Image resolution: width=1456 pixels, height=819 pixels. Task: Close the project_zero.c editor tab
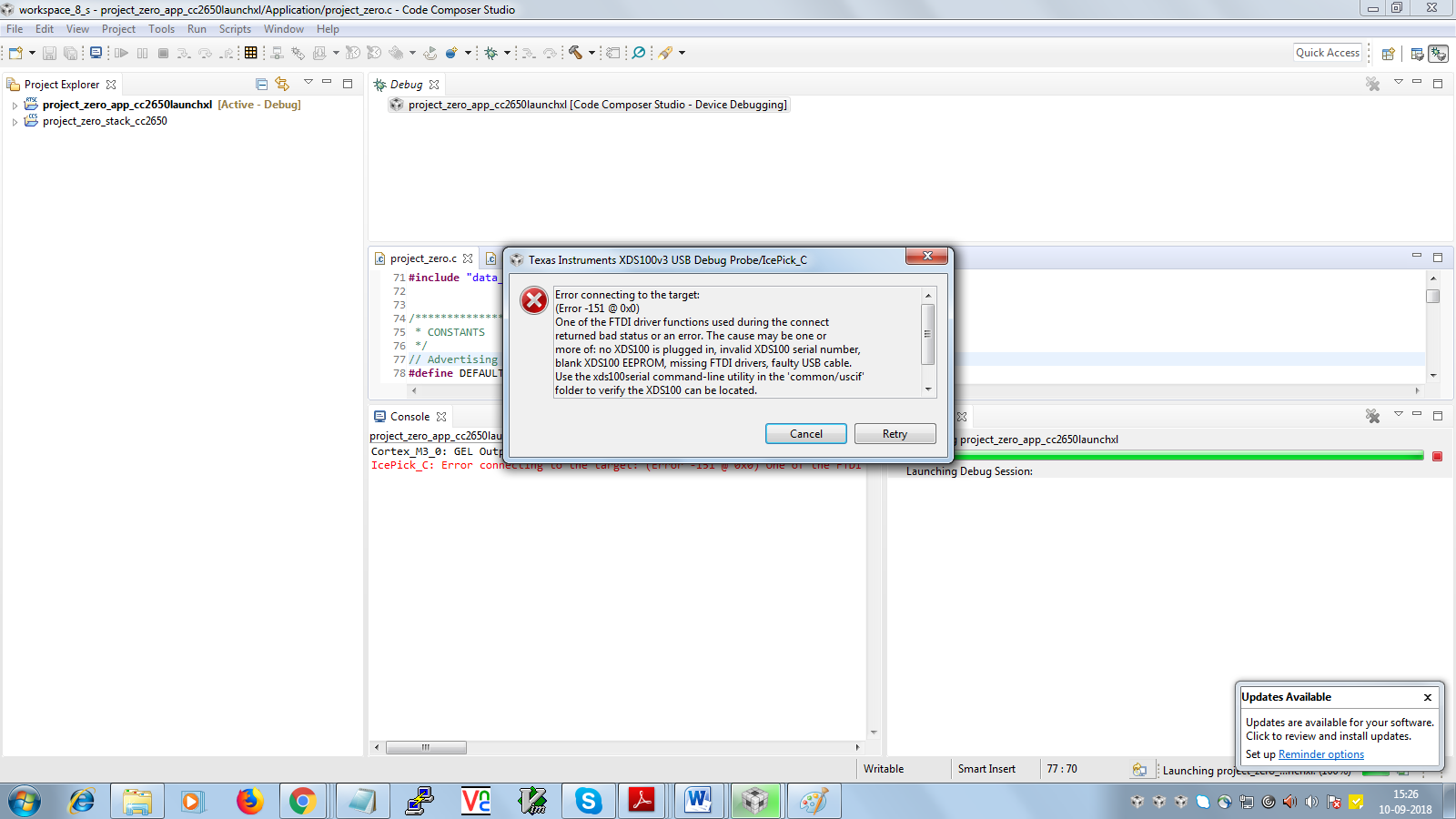pos(468,258)
